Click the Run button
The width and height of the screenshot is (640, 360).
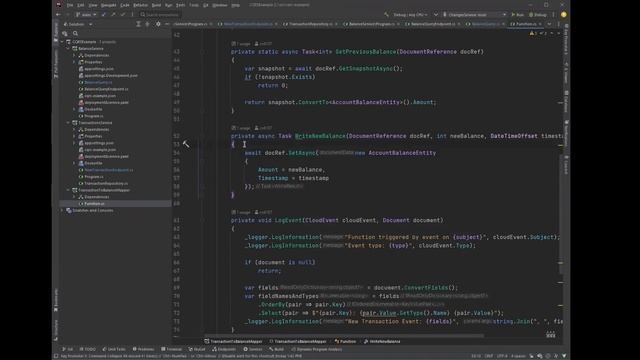coord(518,15)
